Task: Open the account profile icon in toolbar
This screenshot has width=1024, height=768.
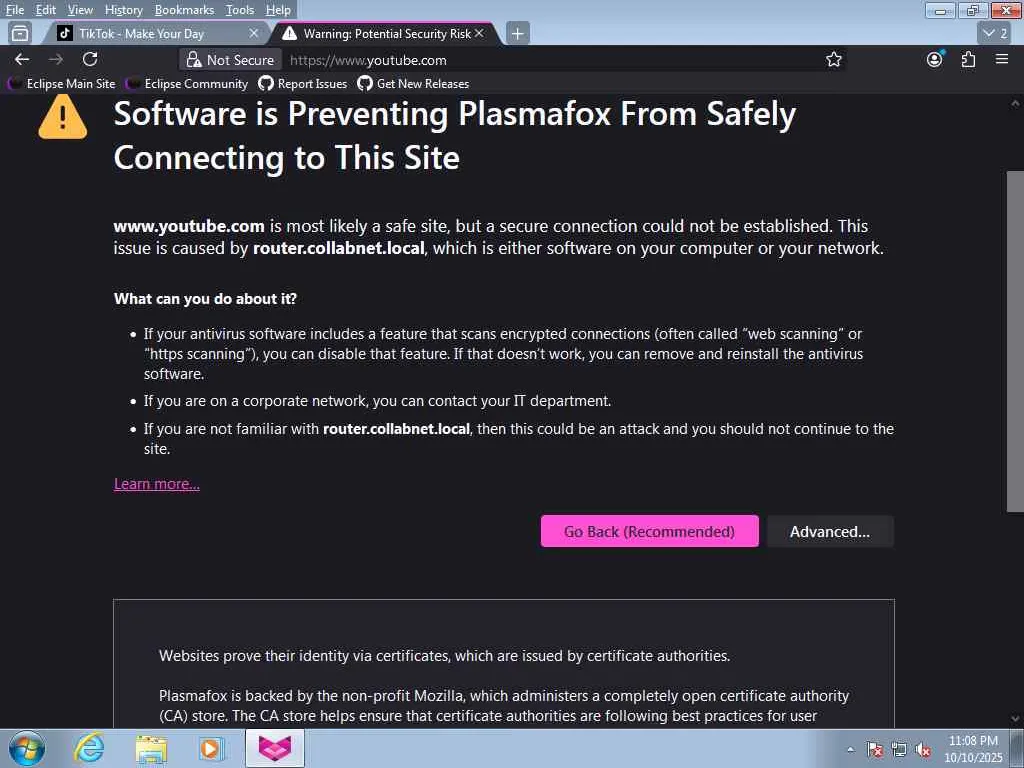Action: 935,59
